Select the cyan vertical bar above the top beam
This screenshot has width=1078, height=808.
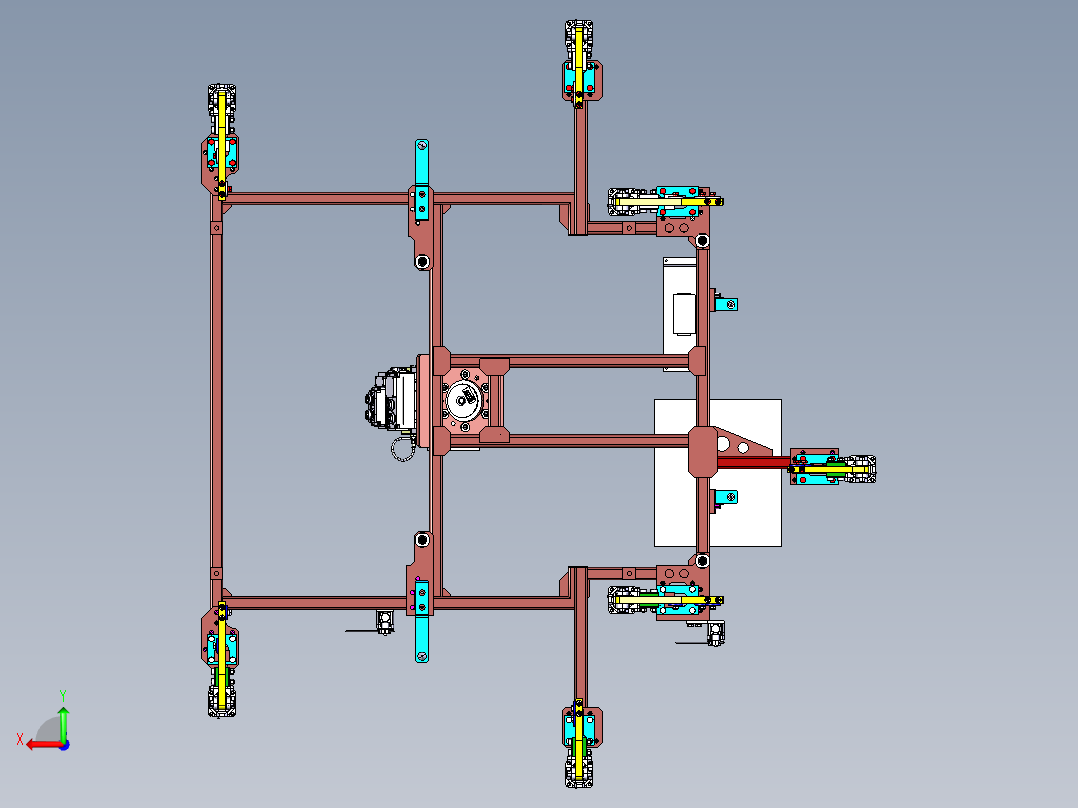coord(422,179)
